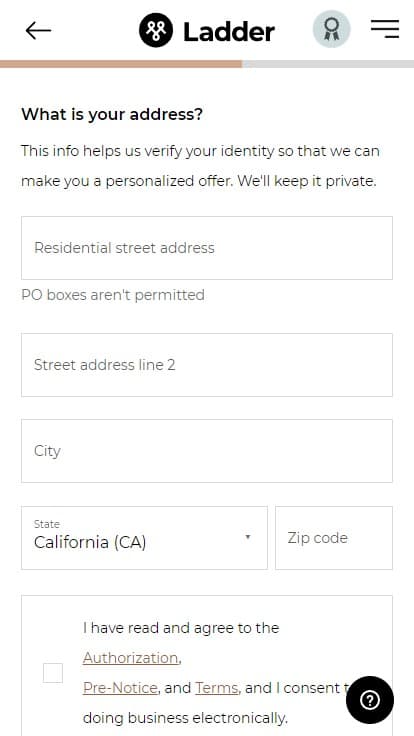Open the award ribbon badge icon

coord(332,29)
